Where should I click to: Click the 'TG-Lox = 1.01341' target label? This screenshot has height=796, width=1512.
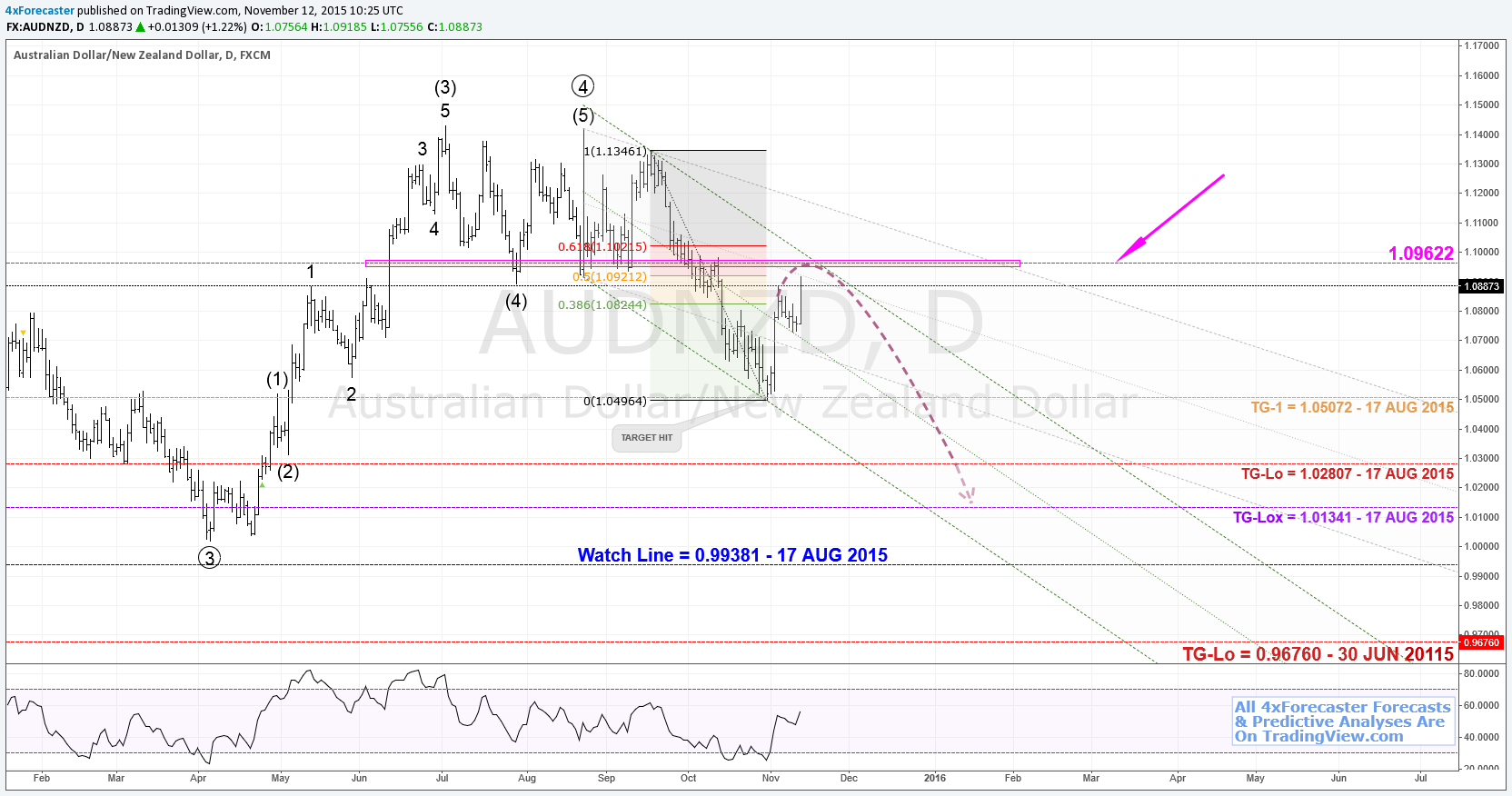(1343, 517)
